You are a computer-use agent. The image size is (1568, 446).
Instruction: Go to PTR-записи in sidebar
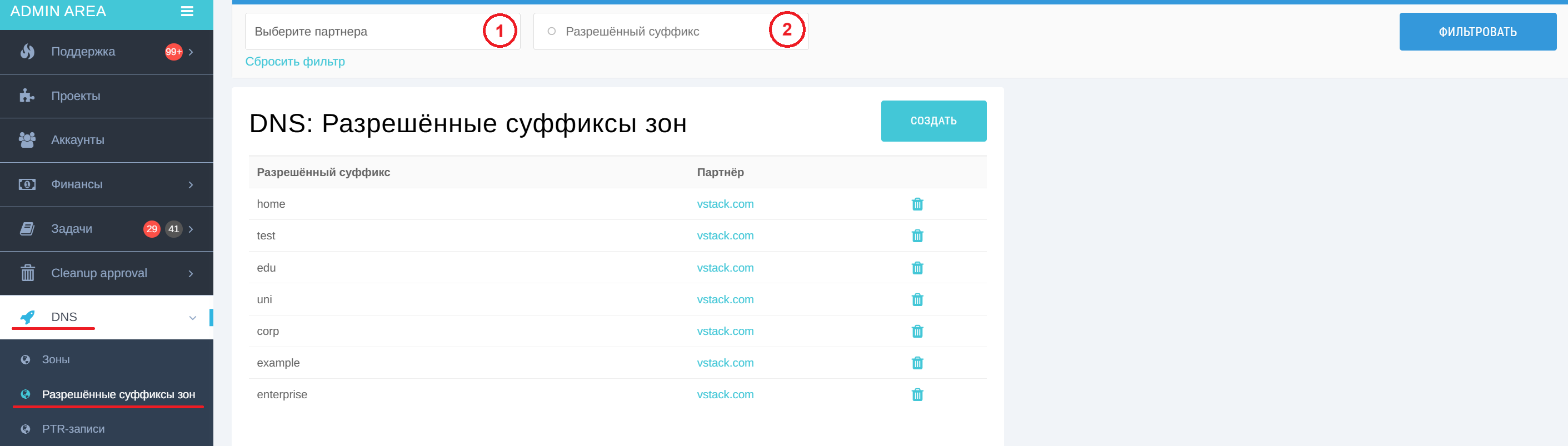point(73,429)
